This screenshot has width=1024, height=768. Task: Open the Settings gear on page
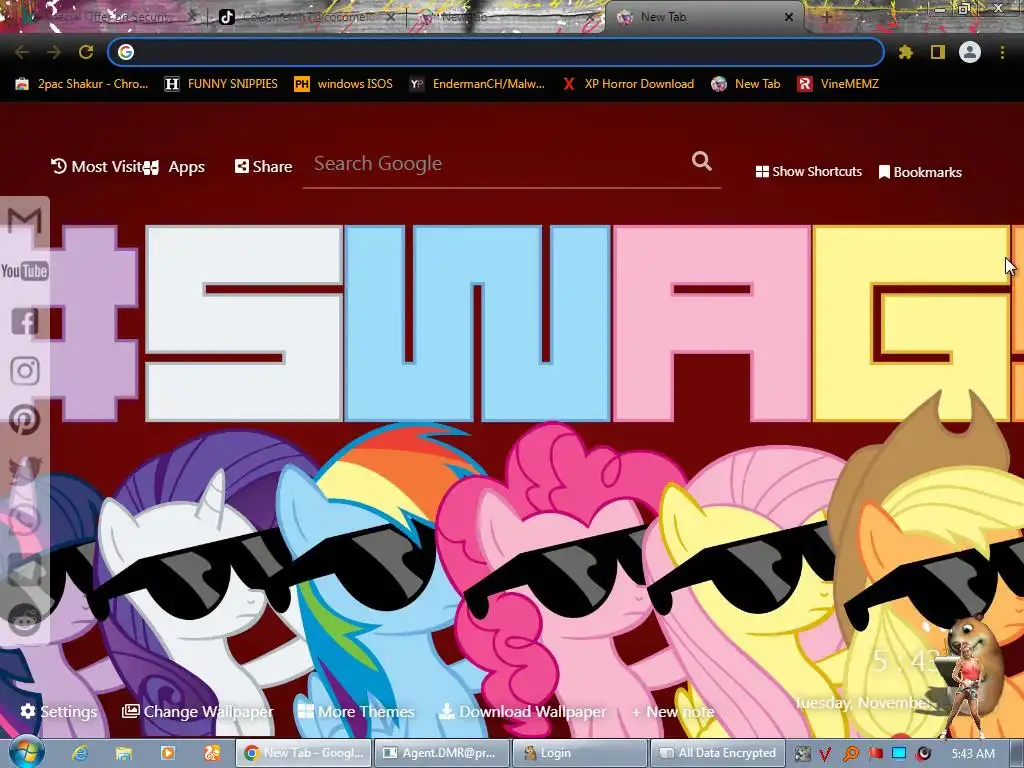[x=58, y=711]
